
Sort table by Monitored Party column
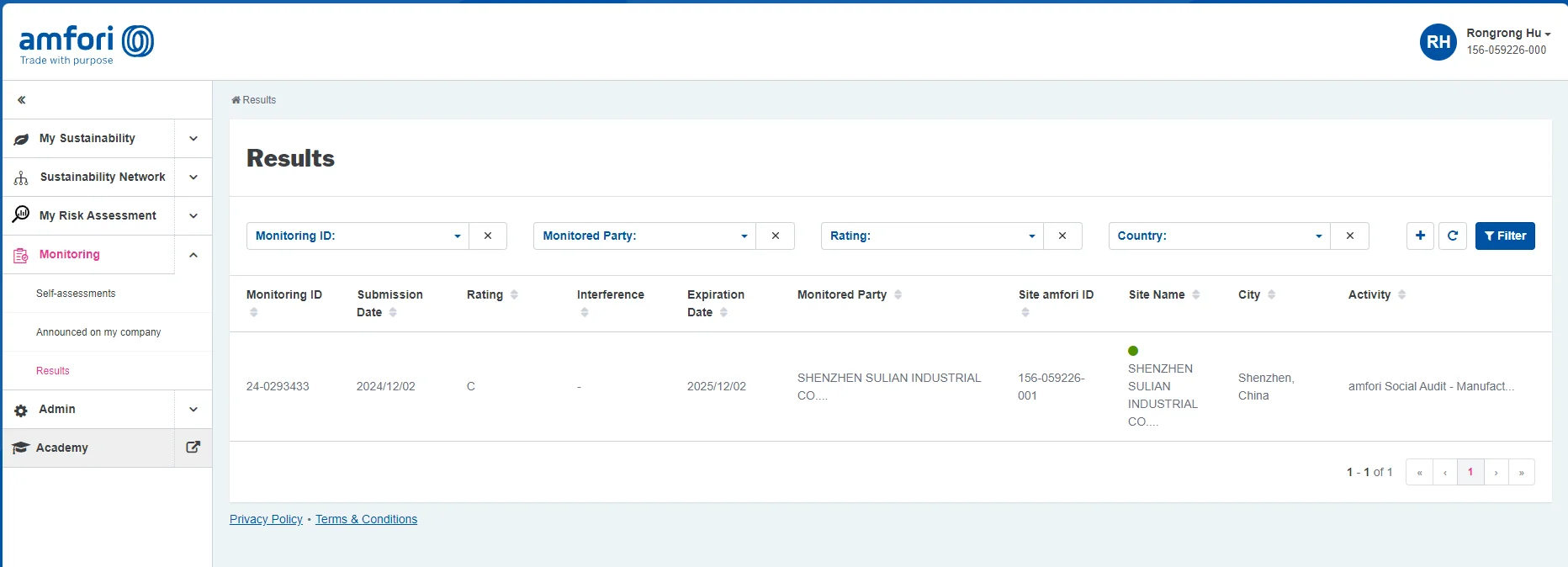(898, 294)
